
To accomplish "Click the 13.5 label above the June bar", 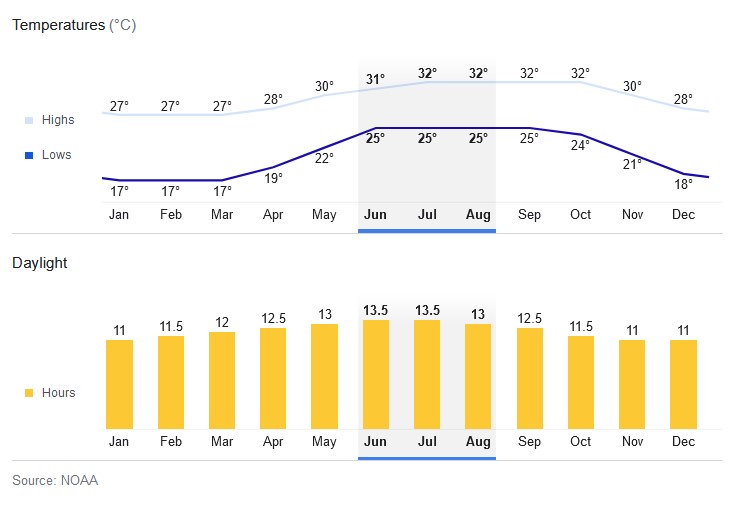I will point(375,311).
